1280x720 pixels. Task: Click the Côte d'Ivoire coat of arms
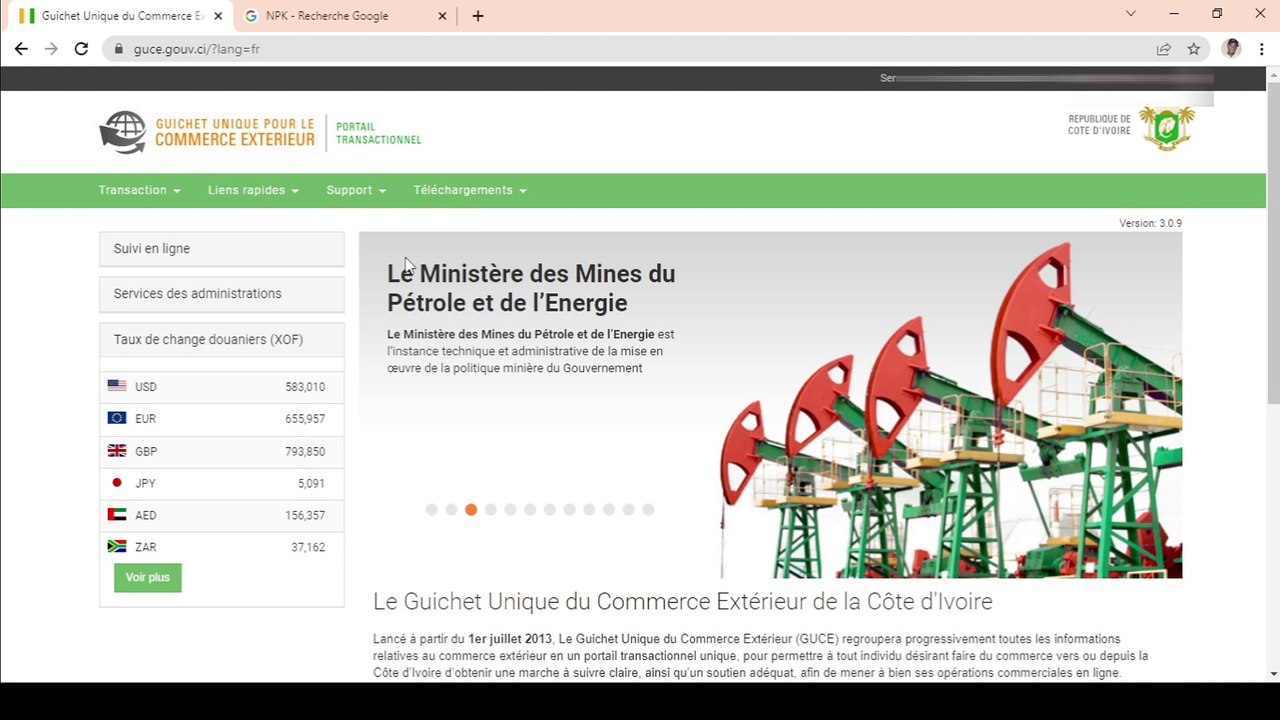tap(1167, 128)
